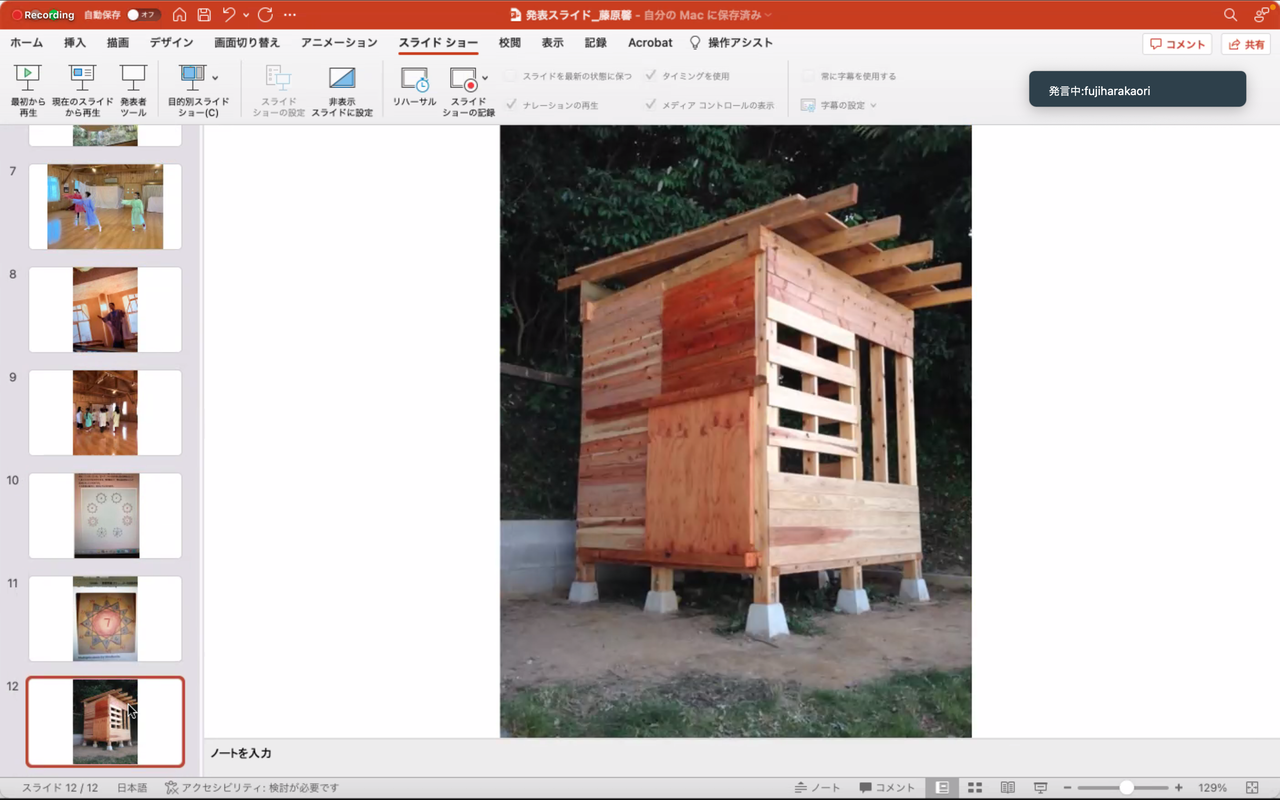The width and height of the screenshot is (1280, 800).
Task: Click the Slide Show Settings (スライドショーの設定) icon
Action: click(x=278, y=78)
